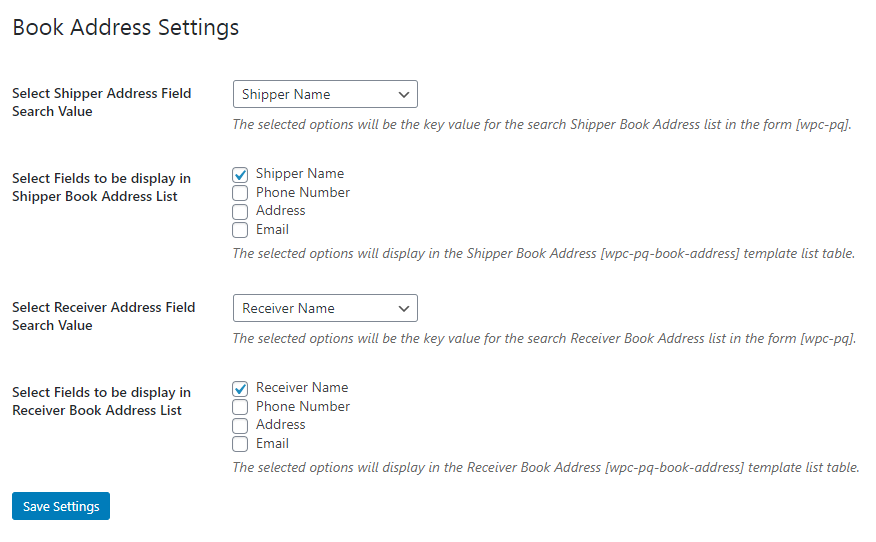Click the Receiver Book Address List fields label
Image resolution: width=876 pixels, height=542 pixels.
(101, 401)
